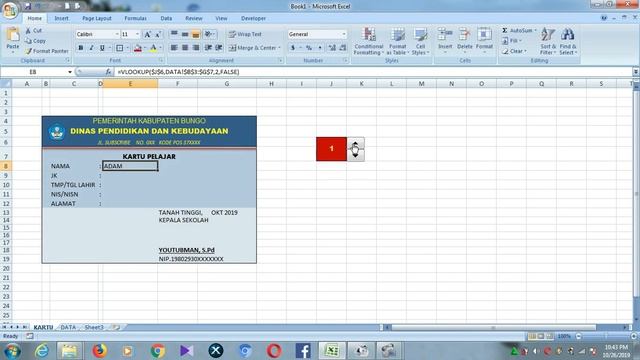Switch to the Insert ribbon tab
The height and width of the screenshot is (360, 640).
point(62,18)
